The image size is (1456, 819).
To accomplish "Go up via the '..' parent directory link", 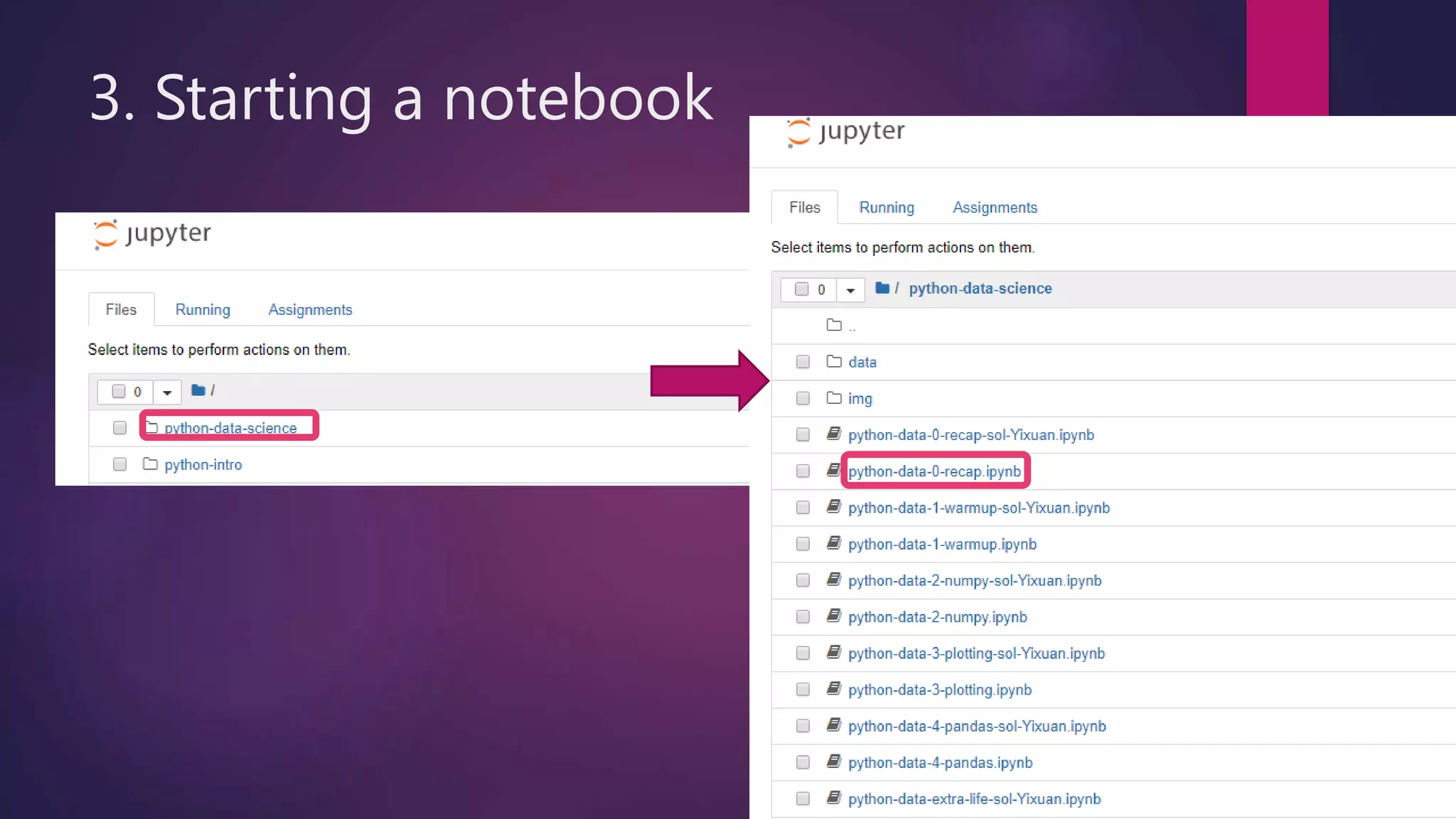I will pyautogui.click(x=852, y=327).
